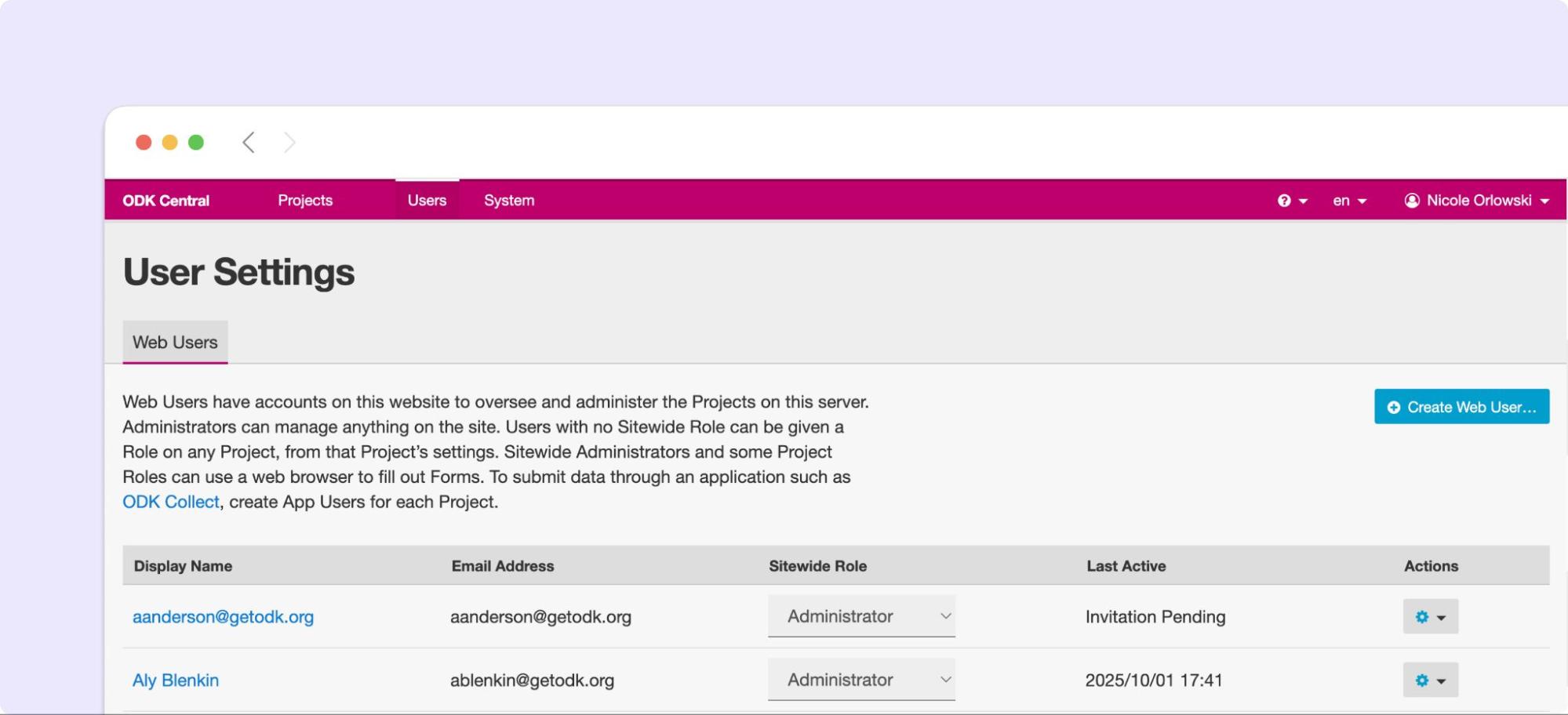Viewport: 1568px width, 715px height.
Task: Go home via the ODK Central brand
Action: coord(166,201)
